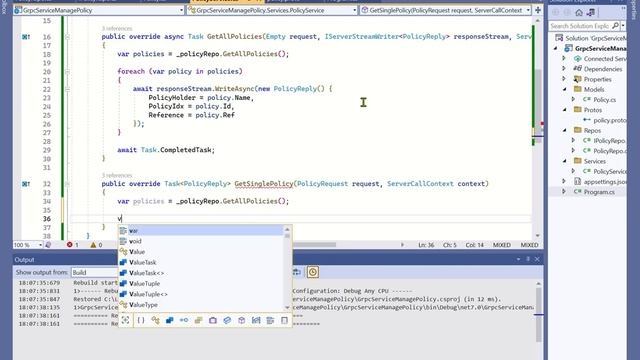Click the Search Solution Explorer field
Image resolution: width=640 pixels, height=360 pixels.
(580, 26)
